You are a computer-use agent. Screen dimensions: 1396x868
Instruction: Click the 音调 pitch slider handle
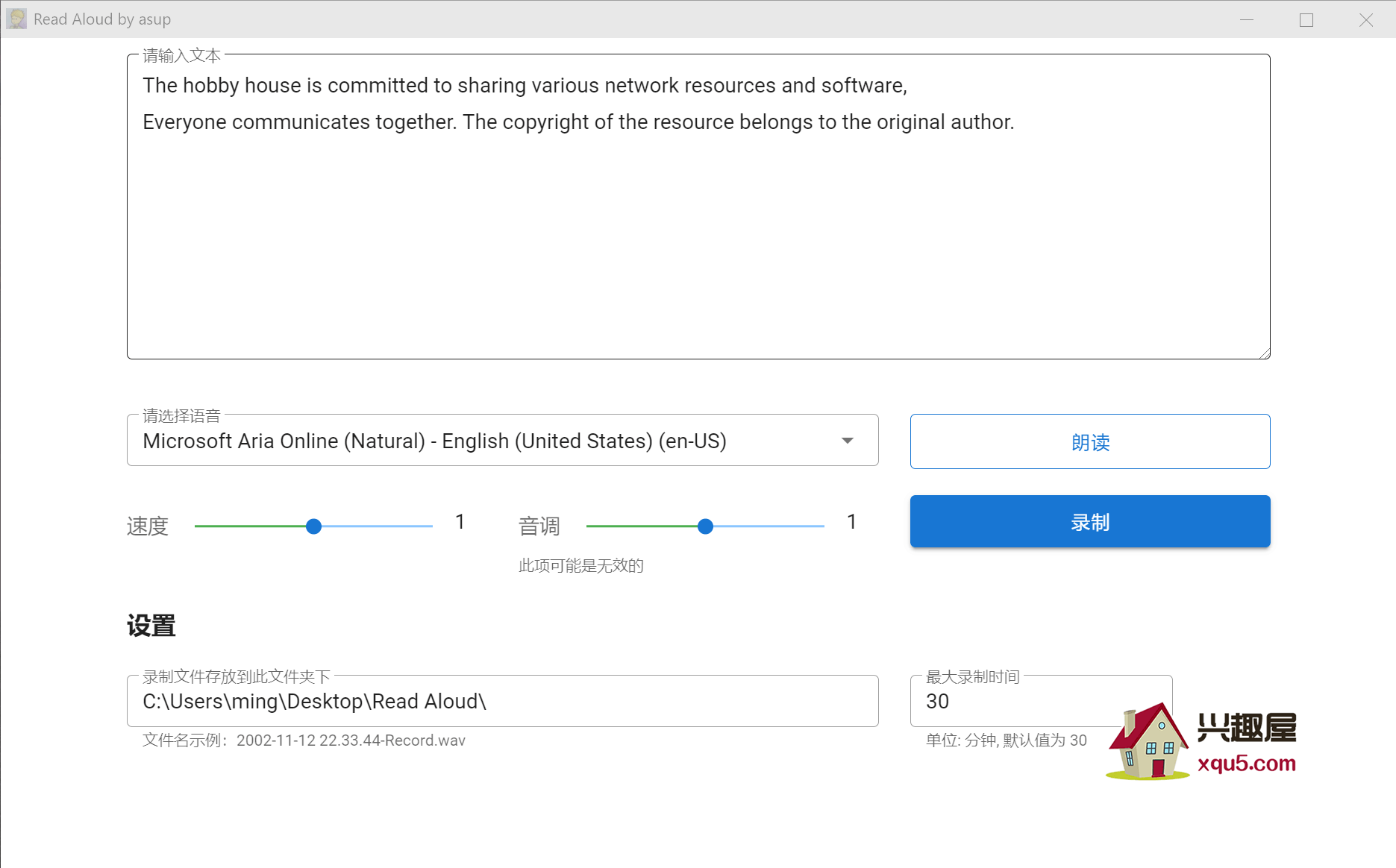(x=705, y=526)
